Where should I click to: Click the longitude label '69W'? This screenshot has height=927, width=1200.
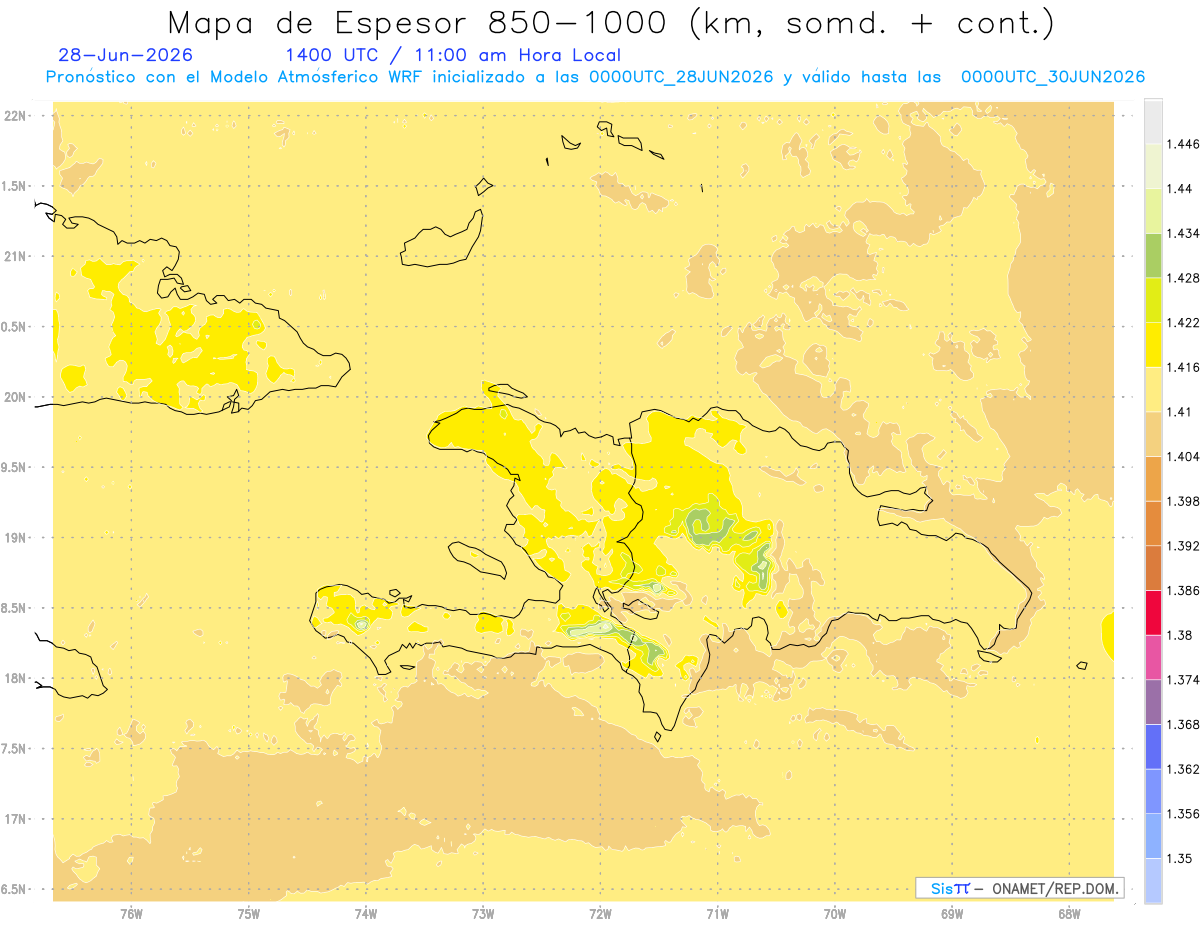[952, 913]
